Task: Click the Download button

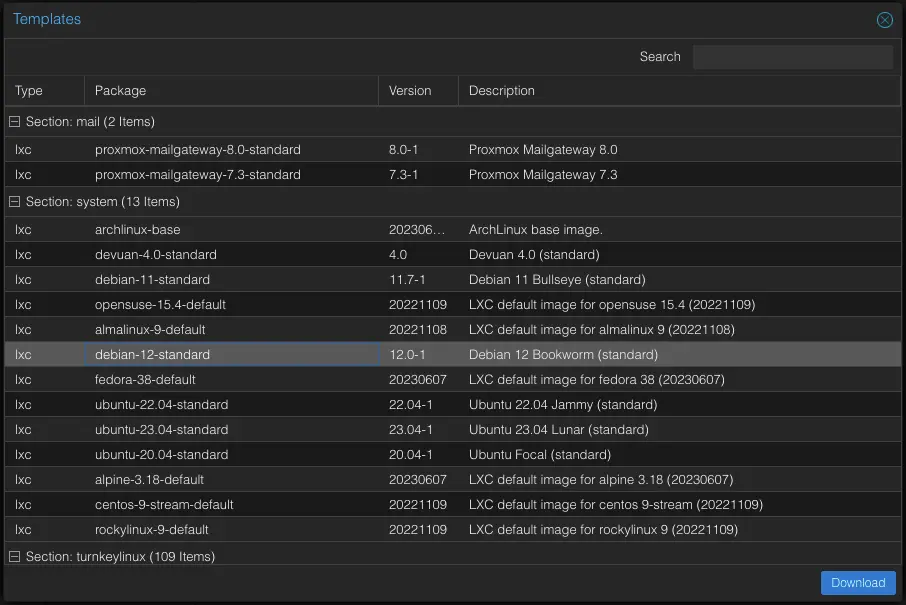Action: [x=857, y=582]
